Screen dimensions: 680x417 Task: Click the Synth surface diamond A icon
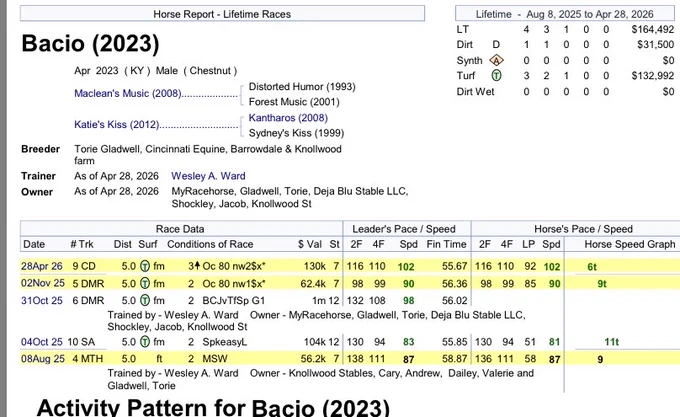coord(496,60)
